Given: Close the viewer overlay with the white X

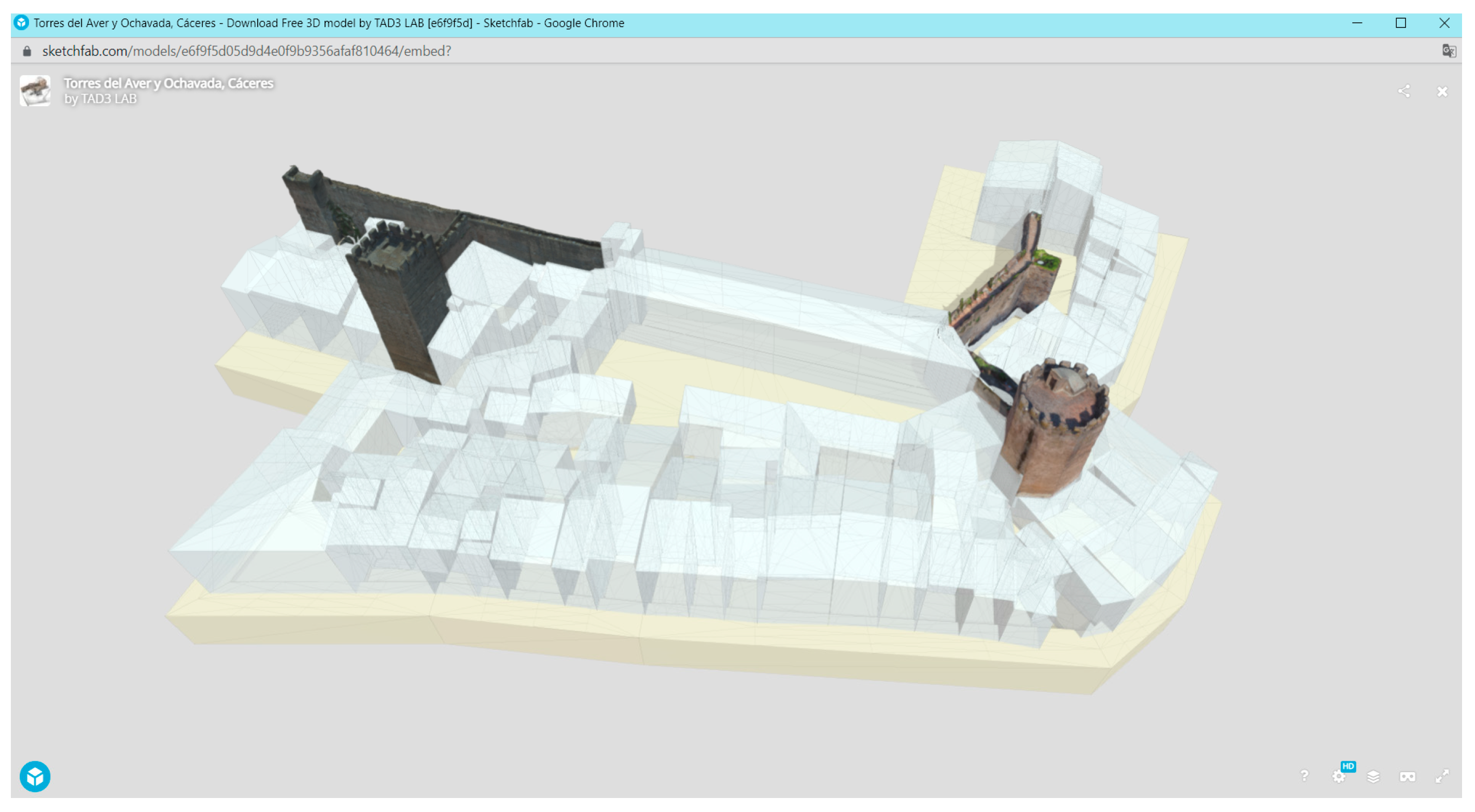Looking at the screenshot, I should pyautogui.click(x=1442, y=92).
